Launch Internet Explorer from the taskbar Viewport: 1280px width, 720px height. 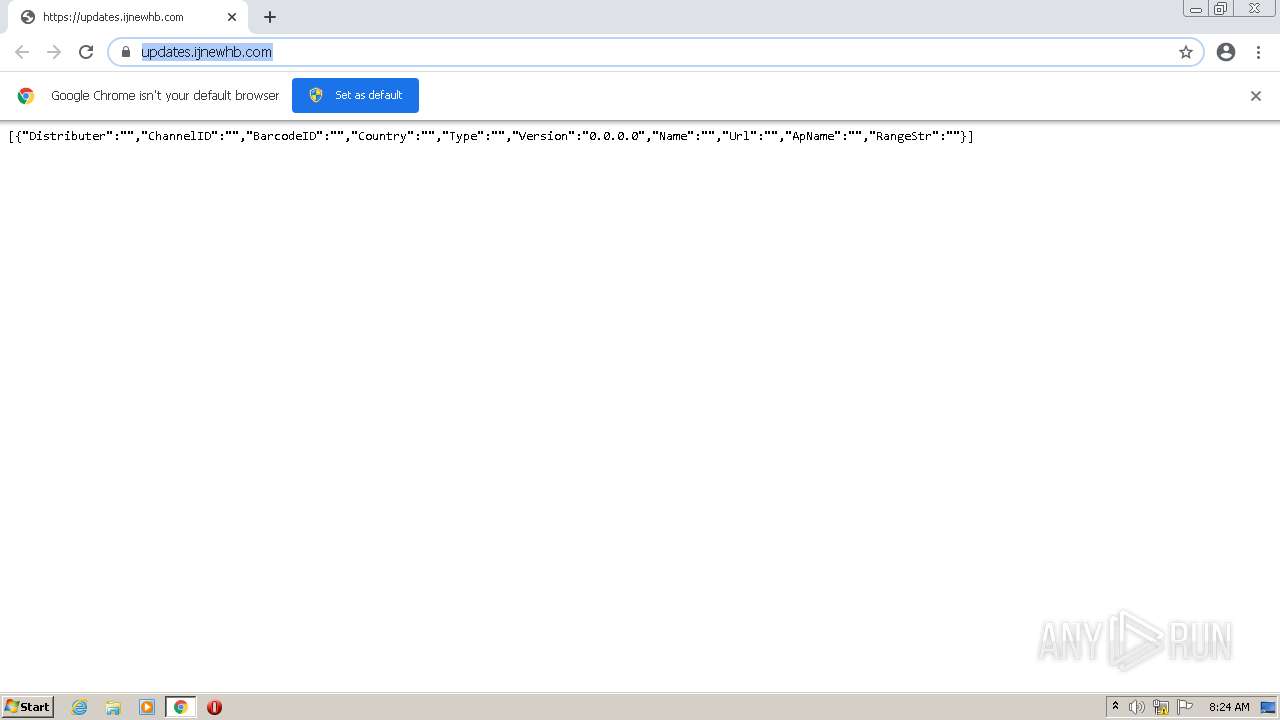point(80,707)
